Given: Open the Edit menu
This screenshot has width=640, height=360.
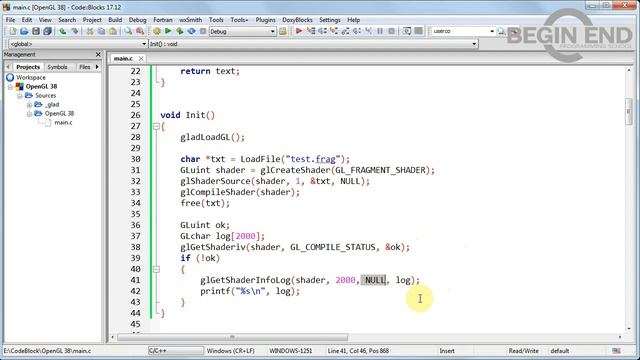Looking at the screenshot, I should pyautogui.click(x=27, y=20).
